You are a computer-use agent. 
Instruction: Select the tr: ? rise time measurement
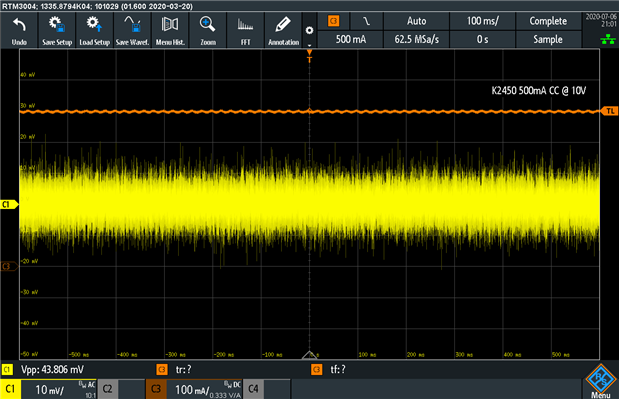184,370
